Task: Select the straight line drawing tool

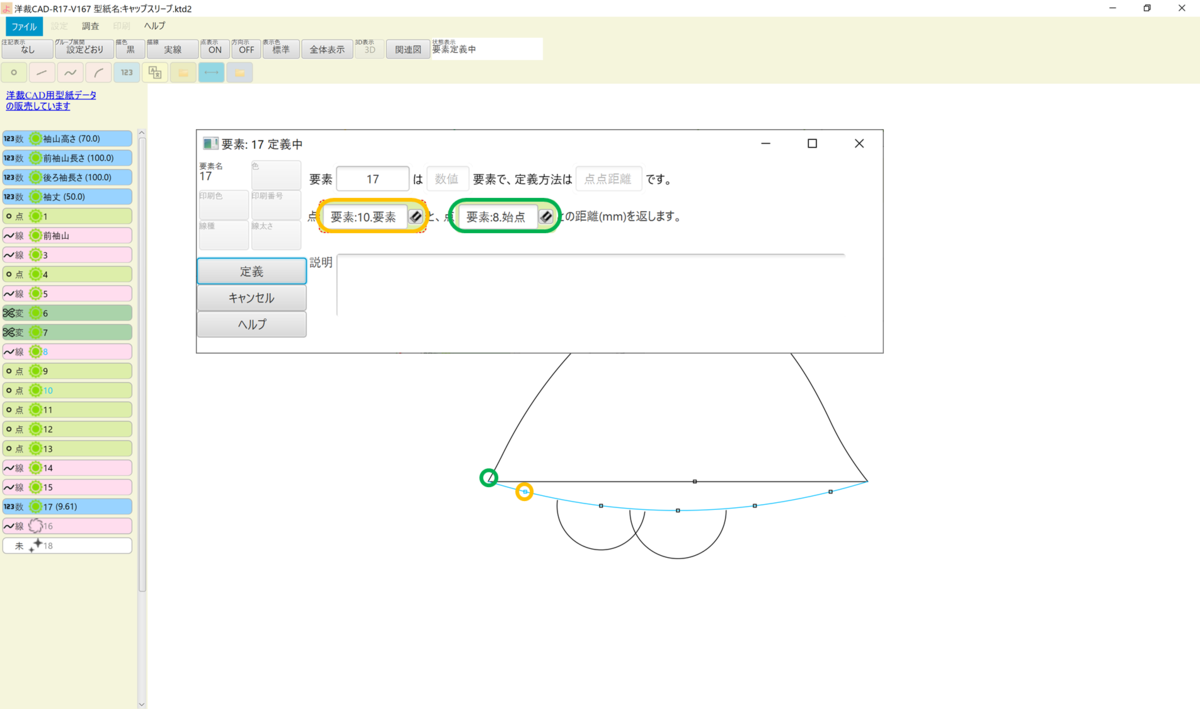Action: 41,72
